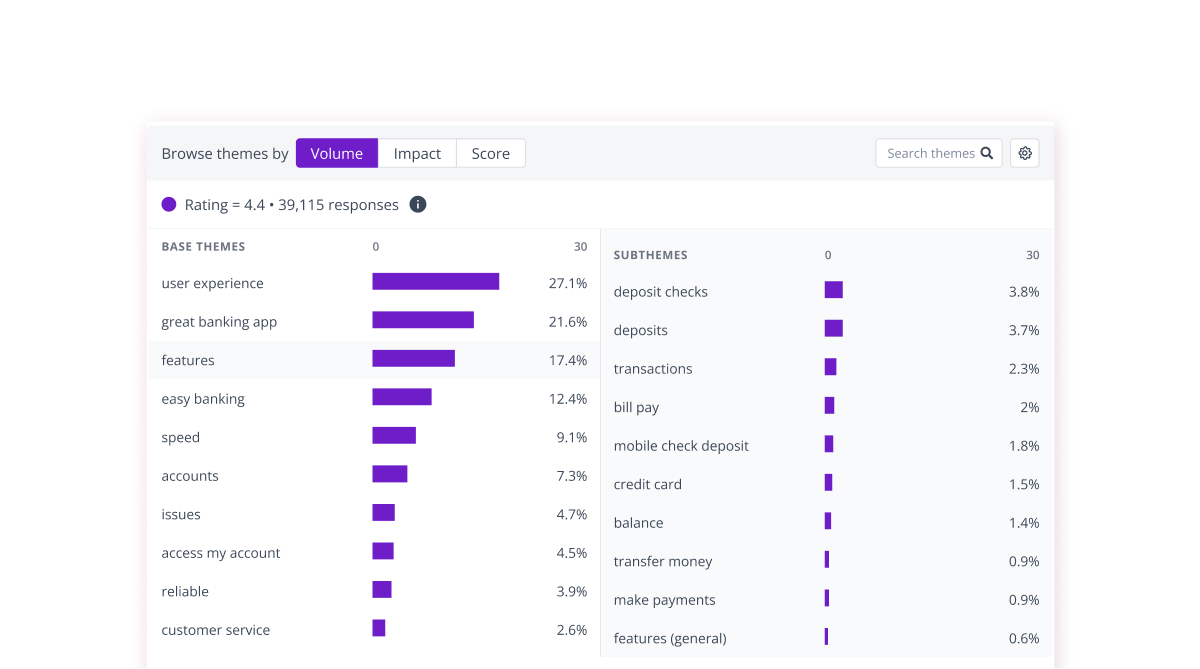The image size is (1200, 669).
Task: Switch to the Score tab
Action: pos(490,153)
